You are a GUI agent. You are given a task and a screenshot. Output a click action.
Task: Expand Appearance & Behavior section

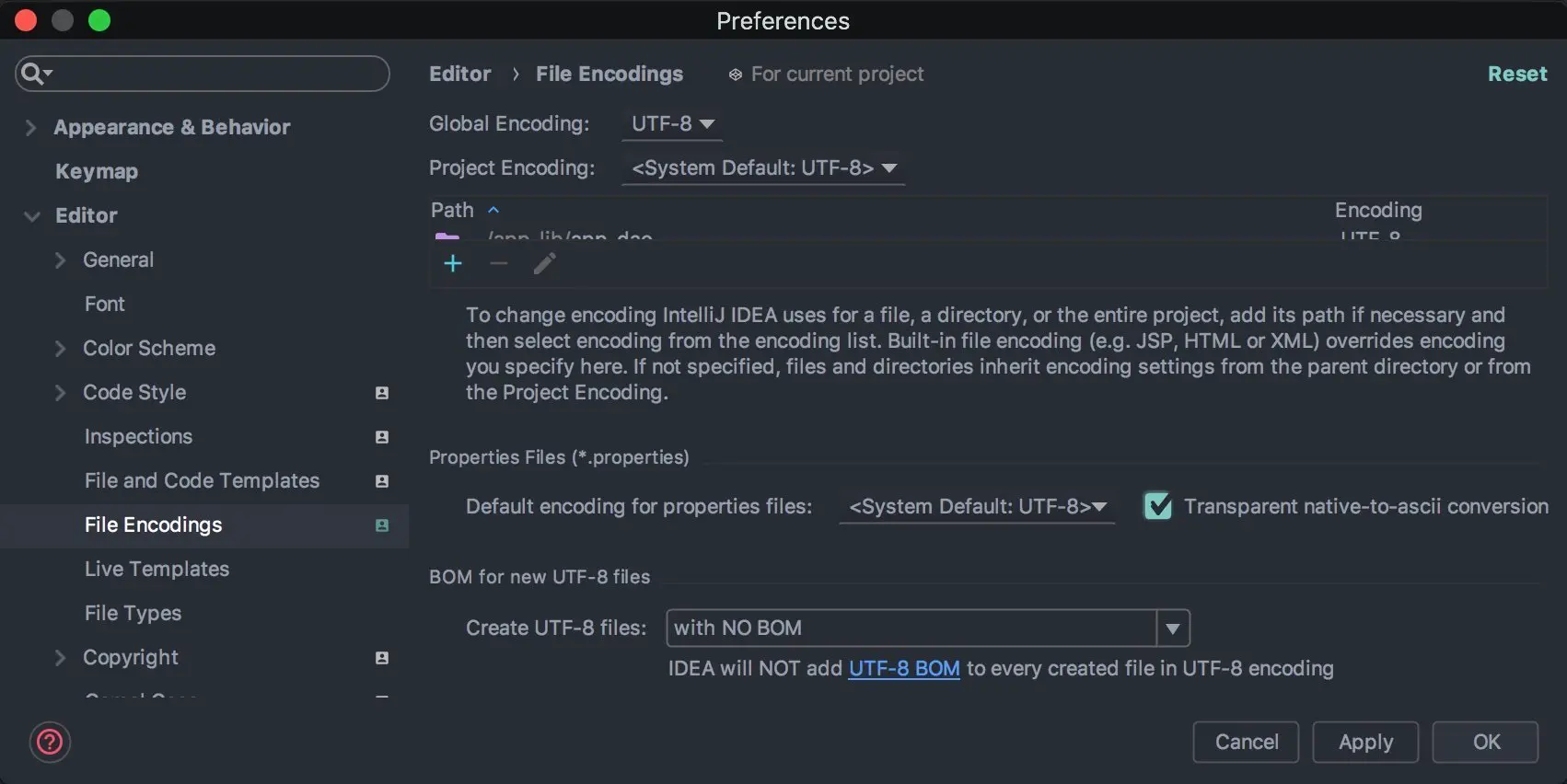click(x=30, y=128)
